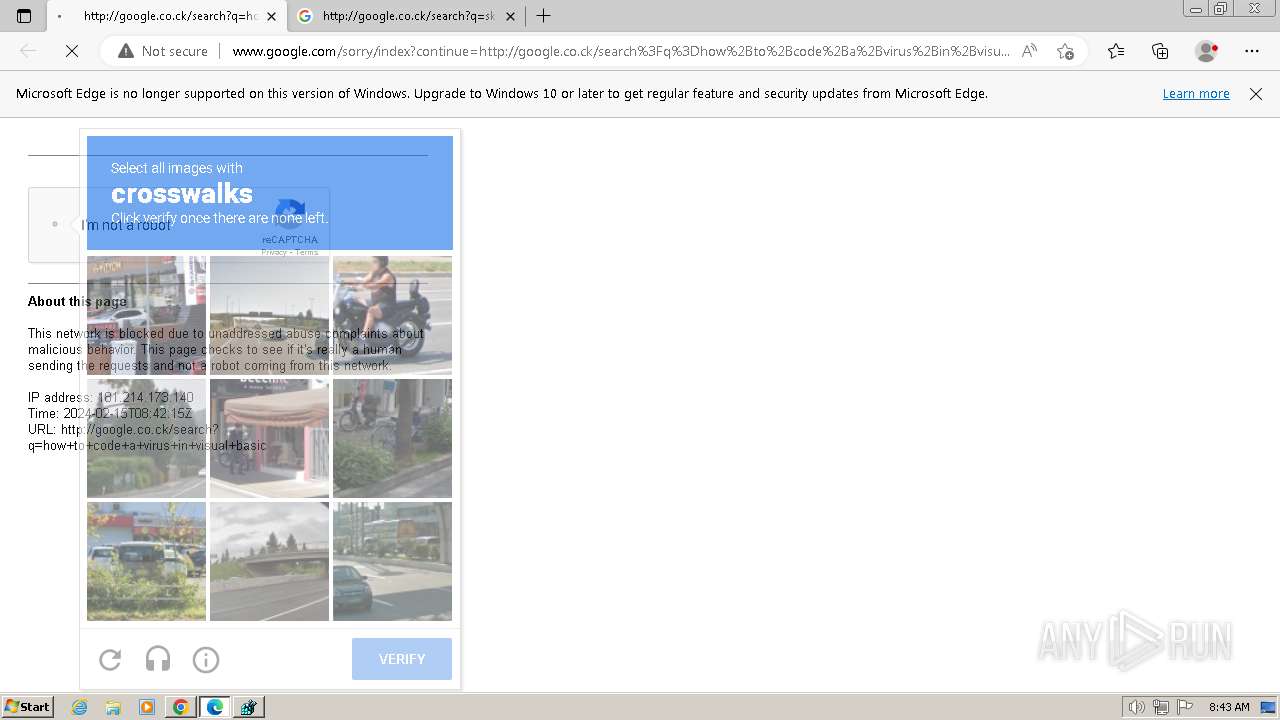Open Collections panel
Viewport: 1280px width, 720px height.
coord(1160,51)
